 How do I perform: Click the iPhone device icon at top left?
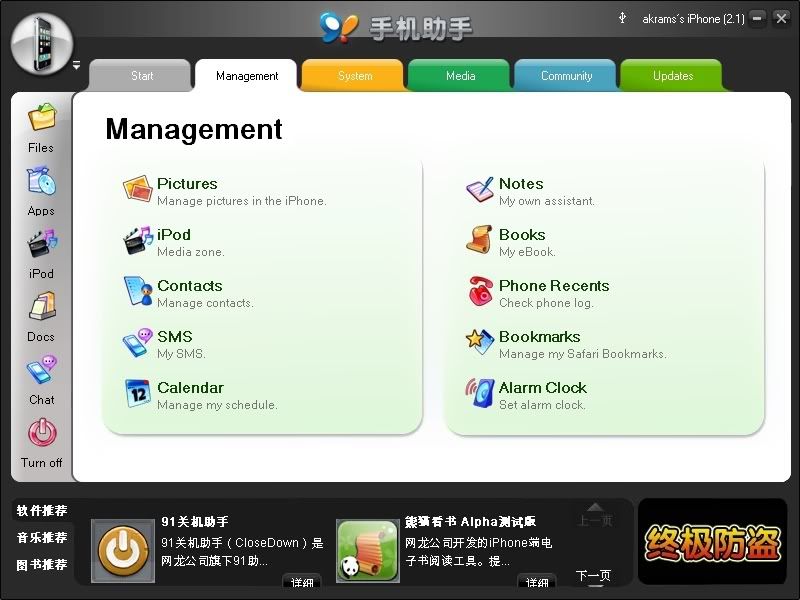(41, 43)
